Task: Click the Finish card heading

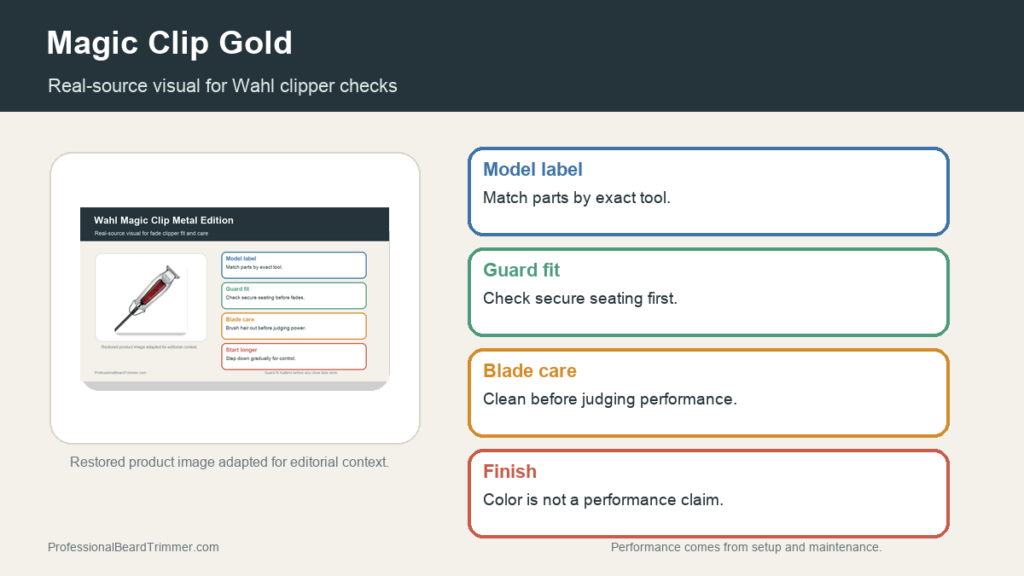Action: click(x=509, y=472)
